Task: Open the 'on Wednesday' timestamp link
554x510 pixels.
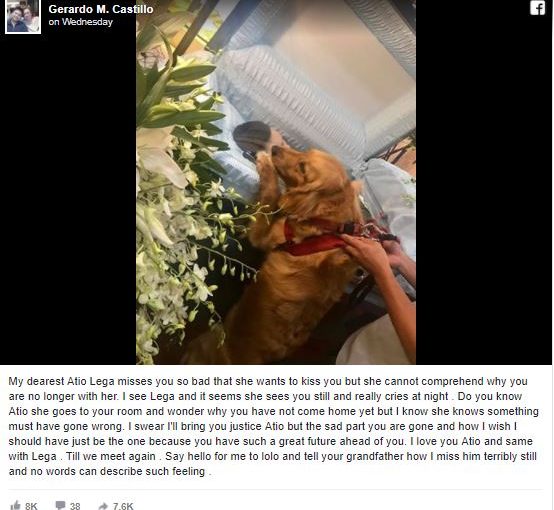Action: coord(81,22)
